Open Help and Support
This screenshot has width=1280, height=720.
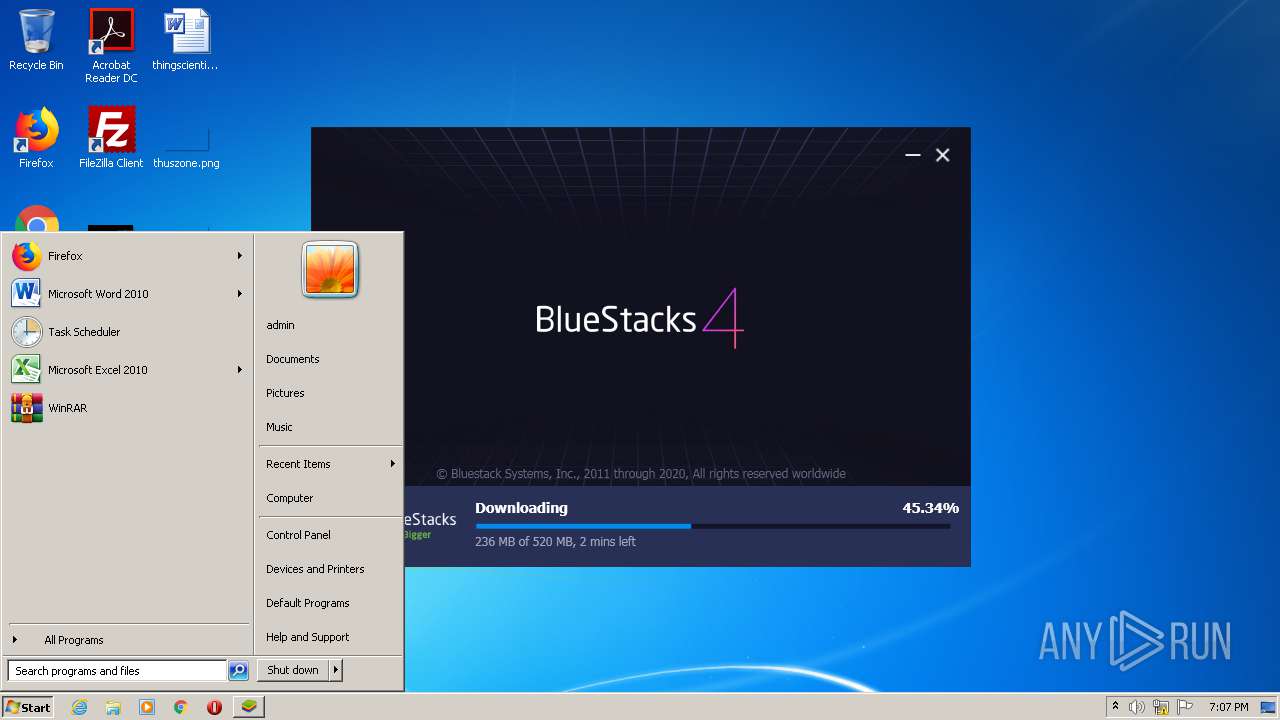click(308, 637)
